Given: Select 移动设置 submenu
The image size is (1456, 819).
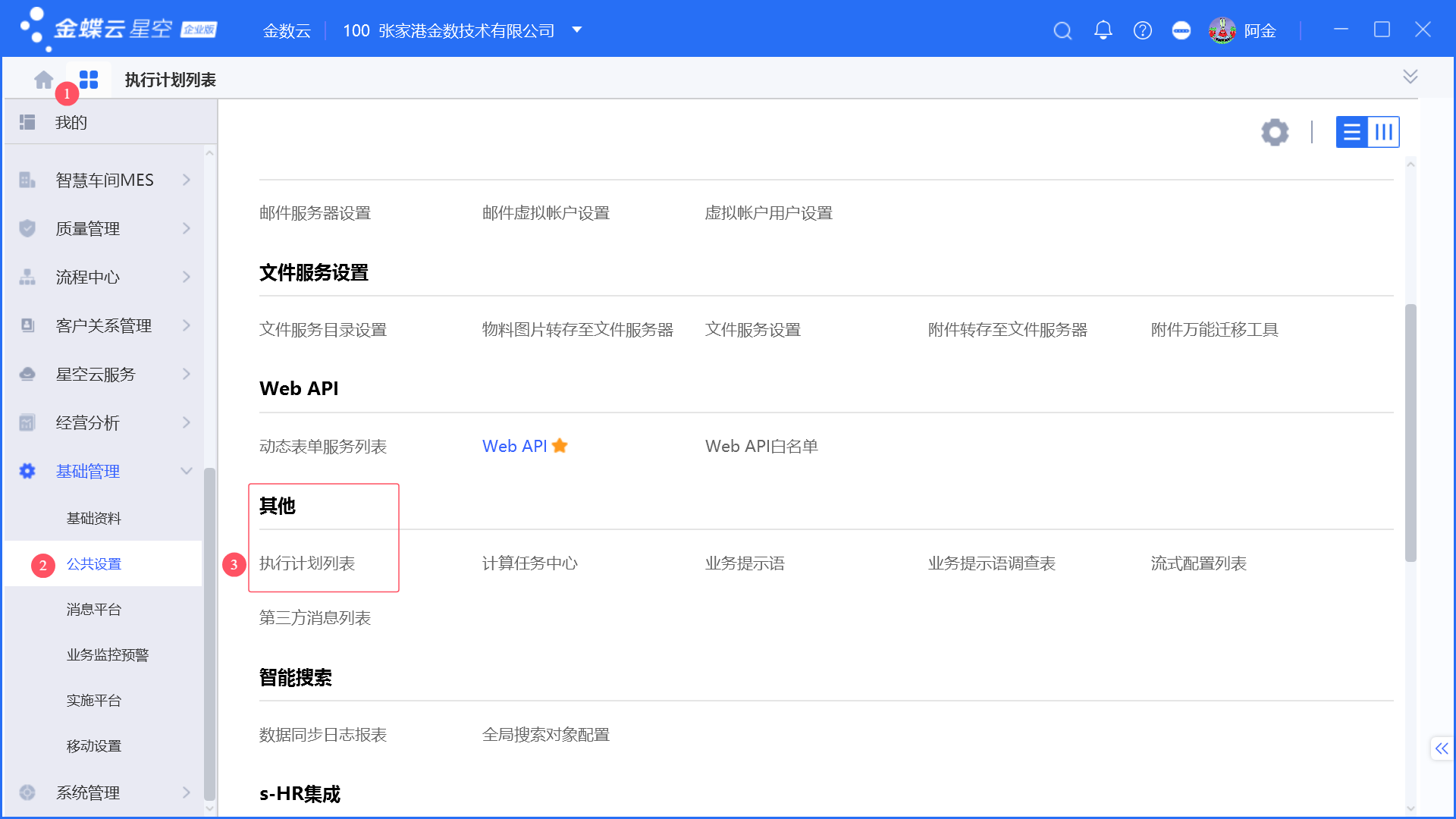Looking at the screenshot, I should (x=94, y=745).
